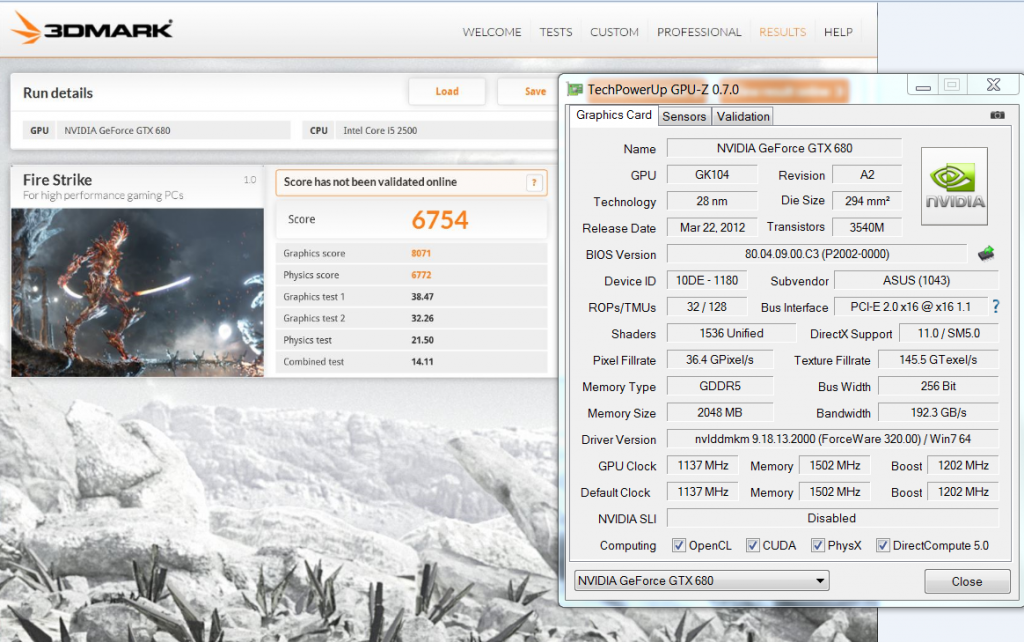Image resolution: width=1024 pixels, height=642 pixels.
Task: Switch to the Sensors tab in GPU-Z
Action: pos(684,116)
